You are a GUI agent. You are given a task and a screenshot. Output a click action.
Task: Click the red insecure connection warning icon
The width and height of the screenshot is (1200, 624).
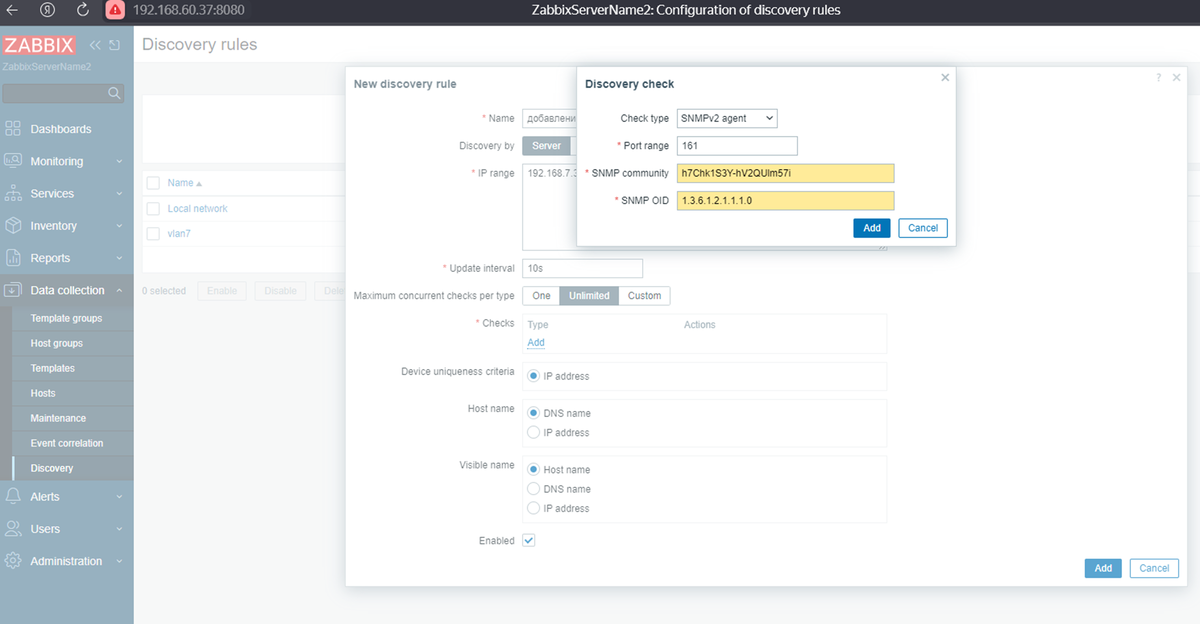pos(115,10)
